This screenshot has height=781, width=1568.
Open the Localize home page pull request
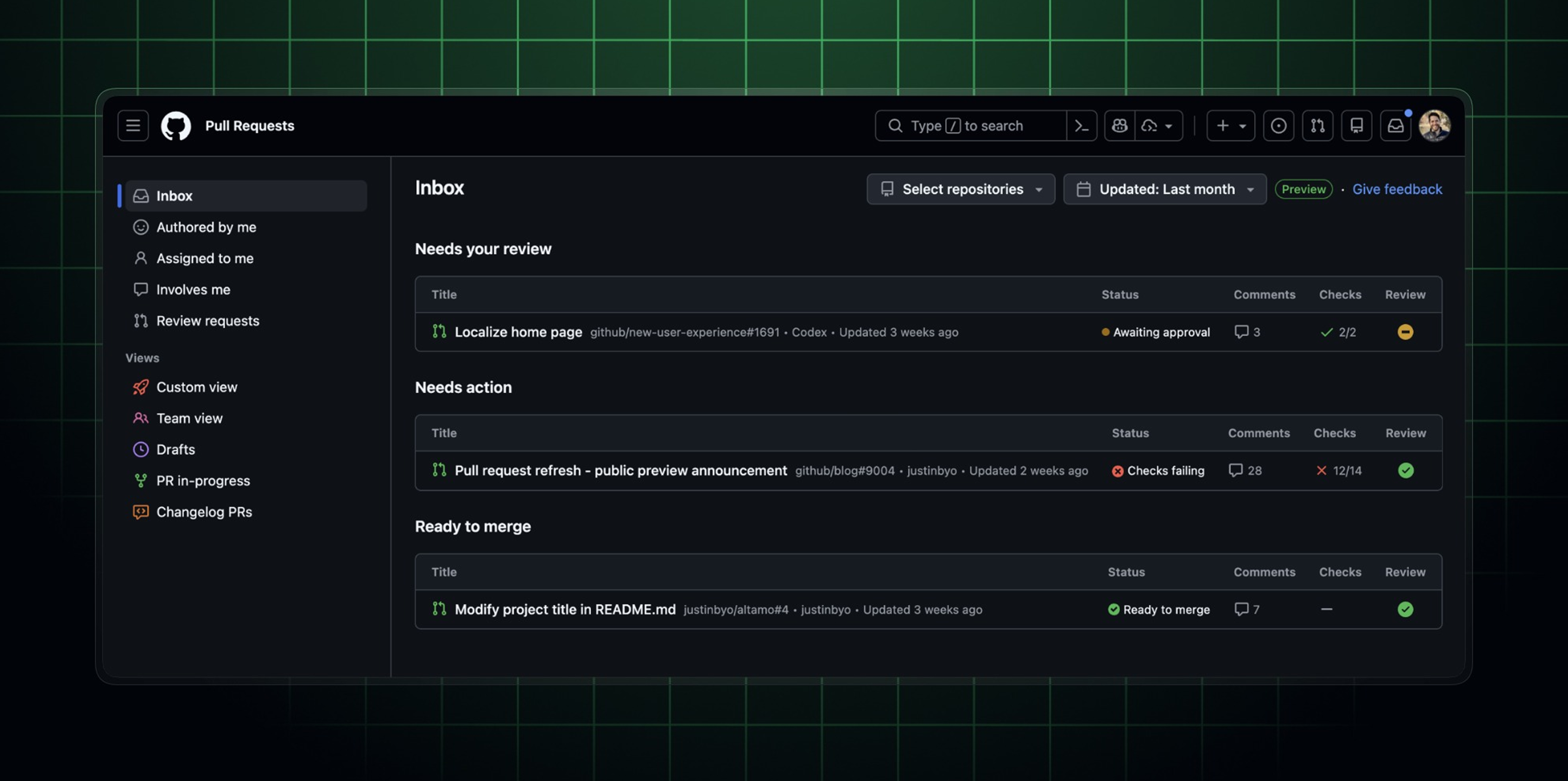click(518, 332)
